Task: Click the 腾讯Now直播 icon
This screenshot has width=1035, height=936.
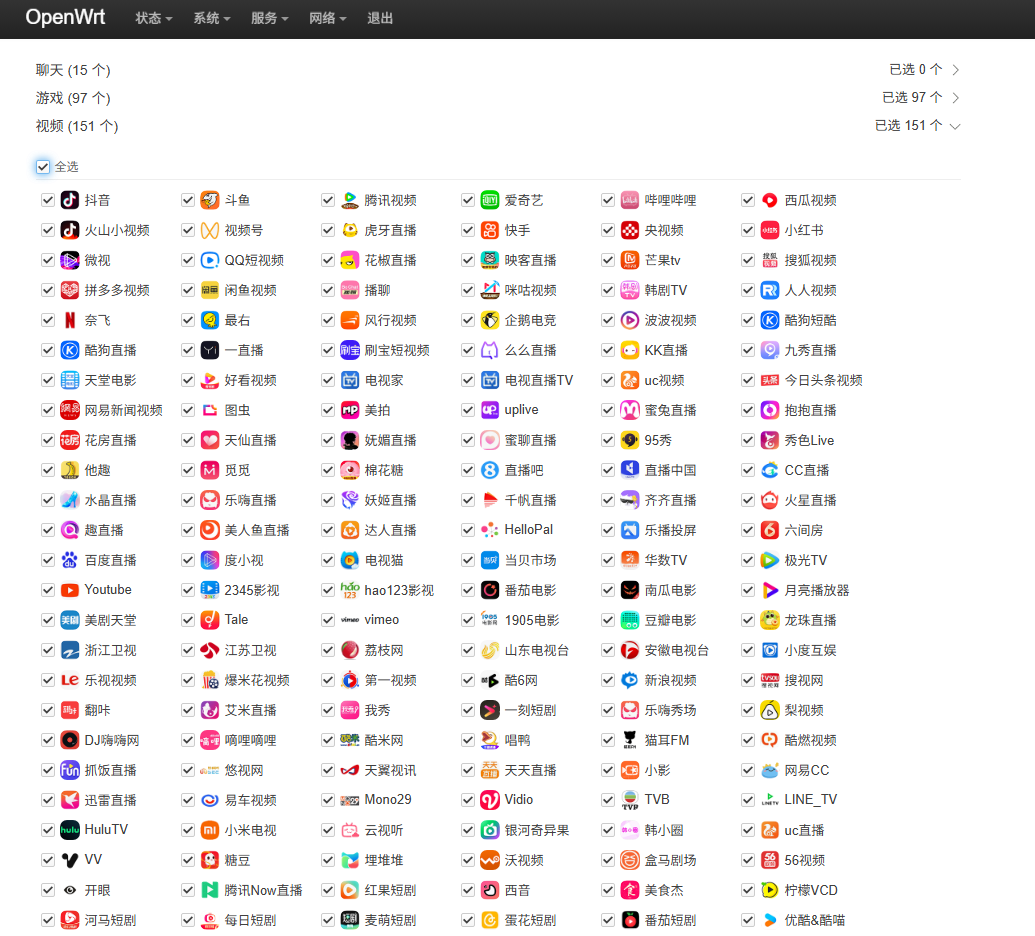Action: coord(210,890)
